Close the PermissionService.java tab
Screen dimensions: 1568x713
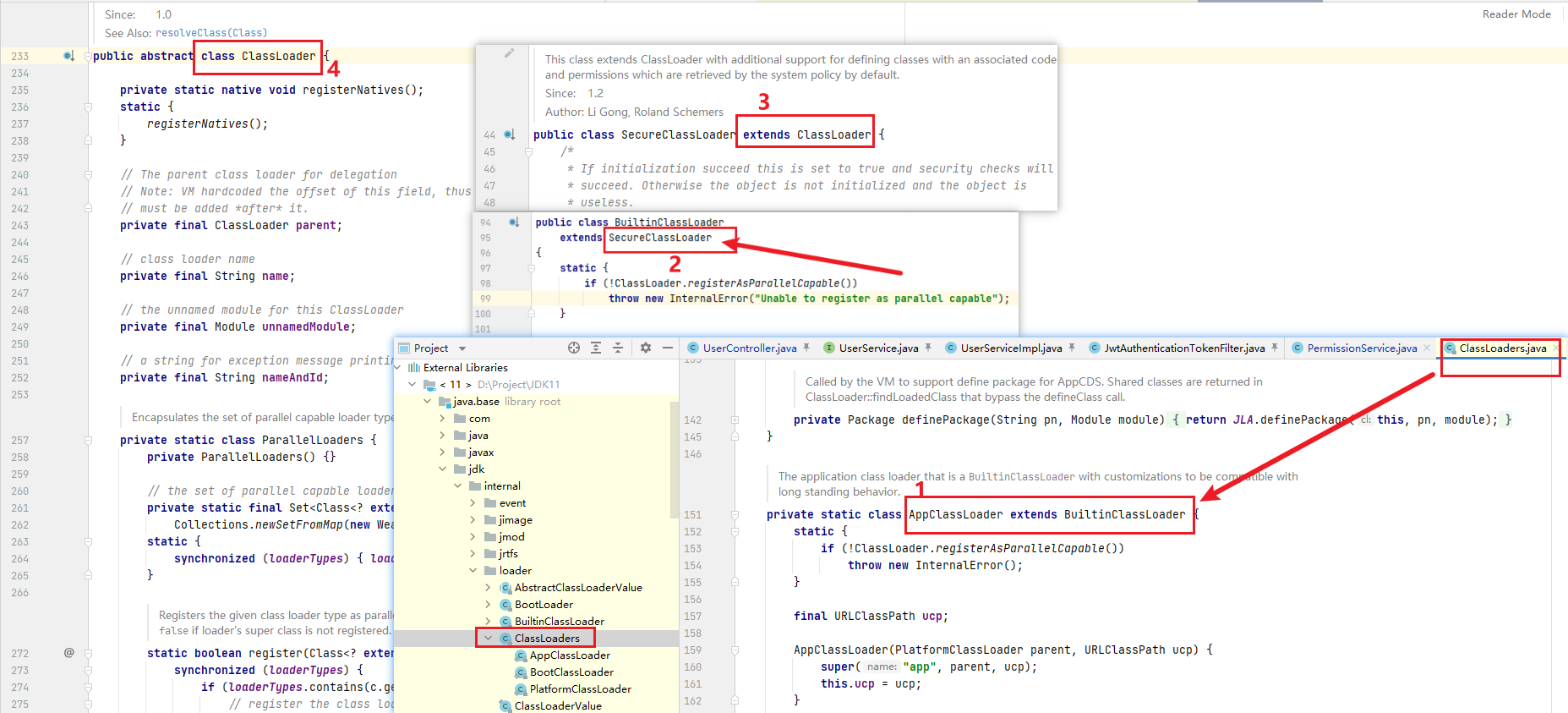click(x=1427, y=348)
